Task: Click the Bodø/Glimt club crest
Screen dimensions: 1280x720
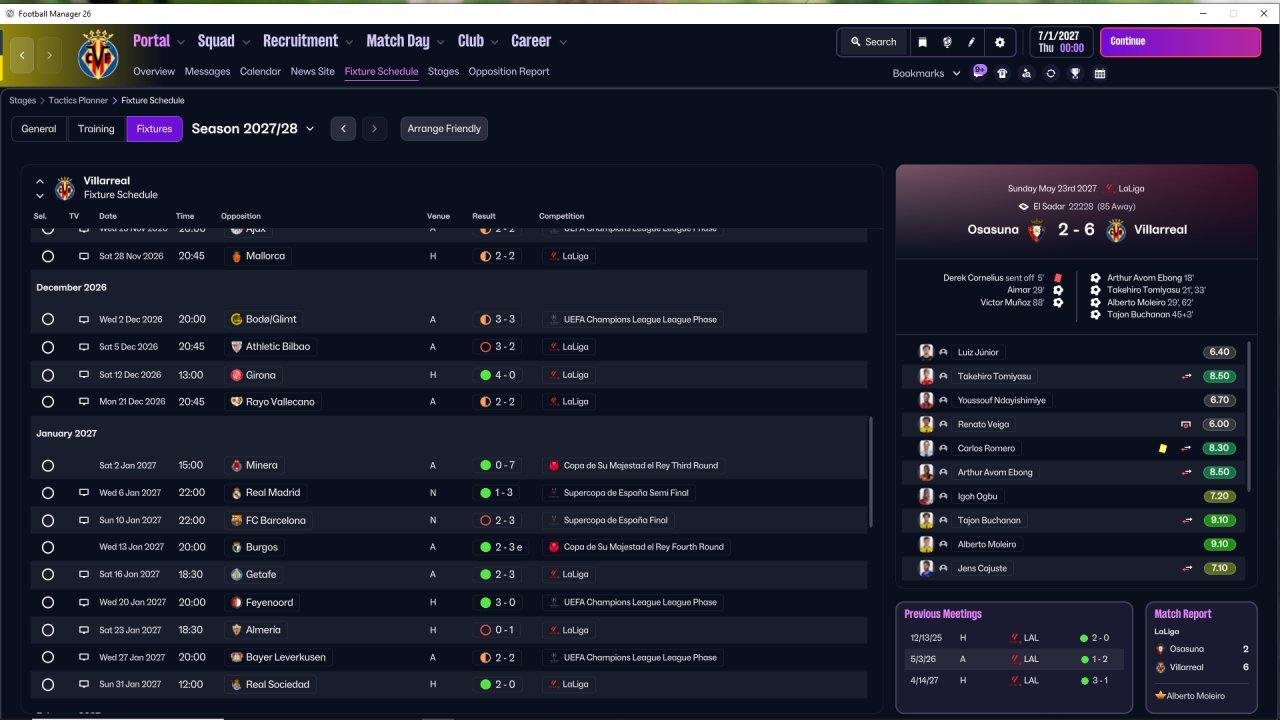Action: pyautogui.click(x=236, y=319)
